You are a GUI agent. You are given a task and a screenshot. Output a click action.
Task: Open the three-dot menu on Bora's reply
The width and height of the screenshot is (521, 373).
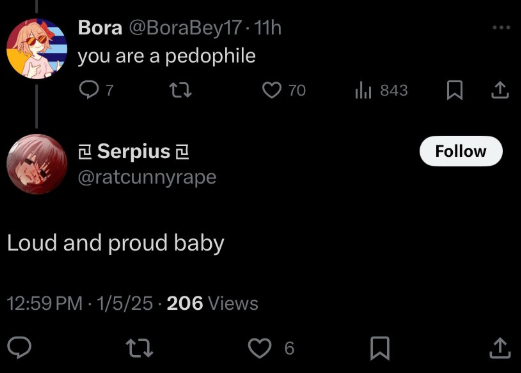pyautogui.click(x=501, y=27)
